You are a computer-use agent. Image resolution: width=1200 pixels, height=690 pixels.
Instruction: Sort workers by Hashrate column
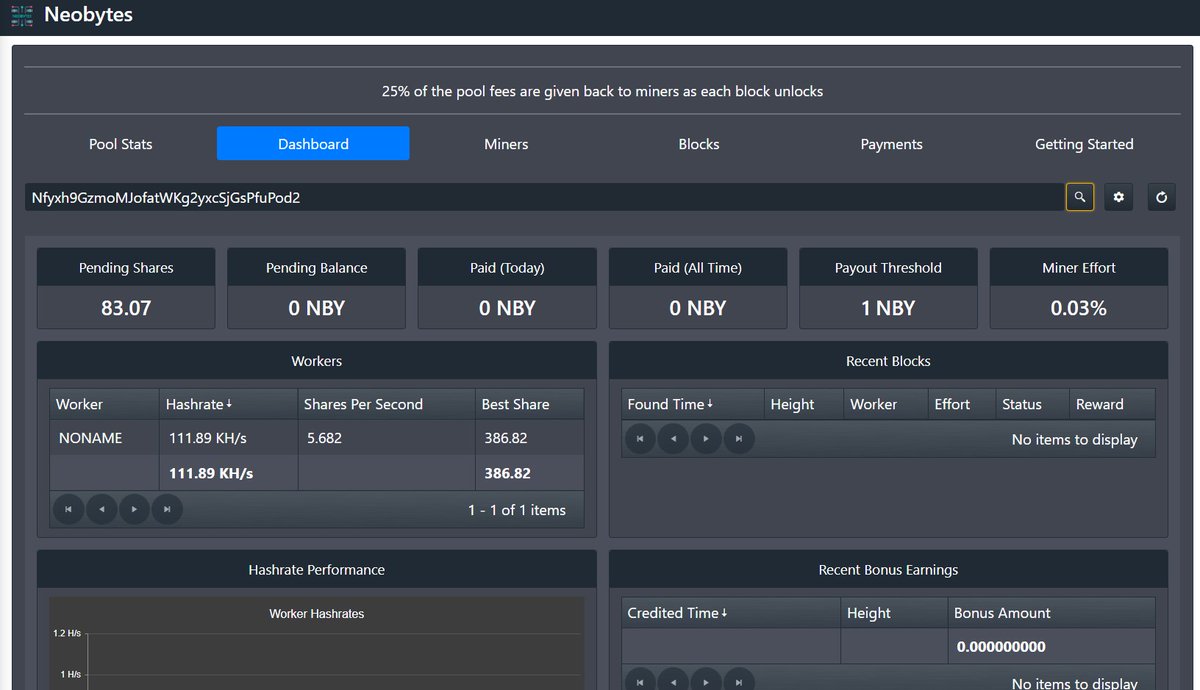click(228, 404)
